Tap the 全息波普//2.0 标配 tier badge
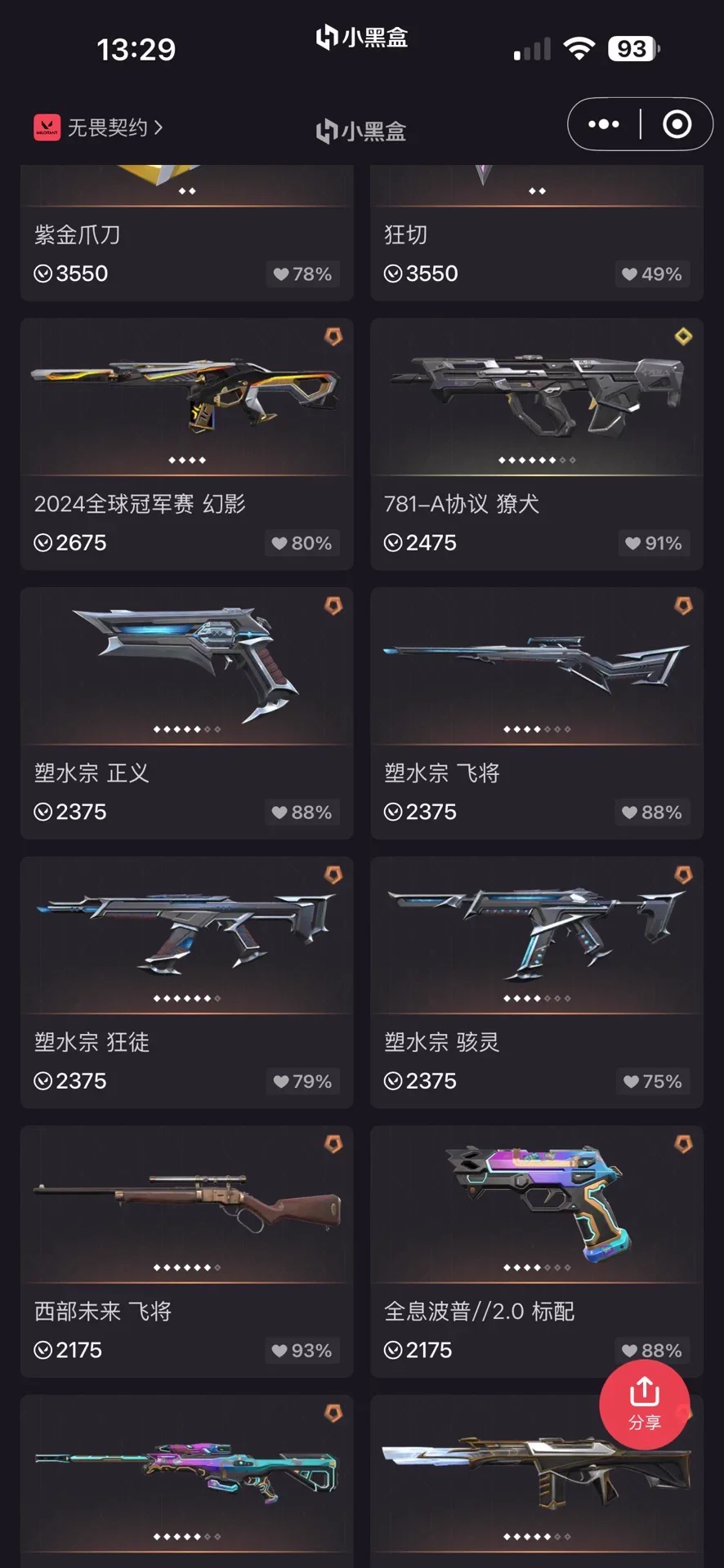 pyautogui.click(x=683, y=1143)
